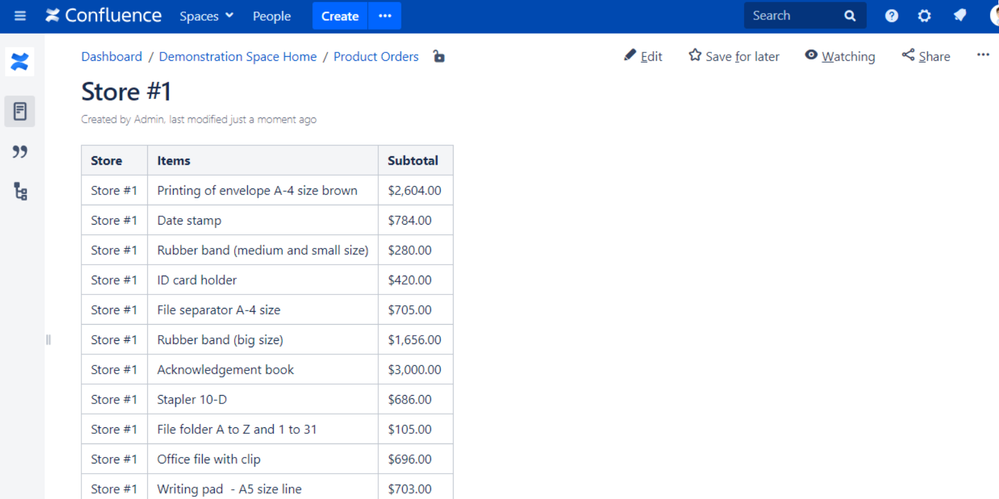Open Demonstration Space Home breadcrumb
The image size is (999, 499).
238,57
